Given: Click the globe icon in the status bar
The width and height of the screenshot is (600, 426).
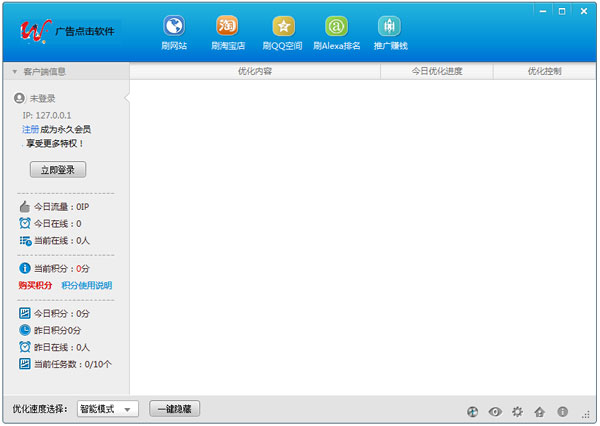Looking at the screenshot, I should pos(473,411).
